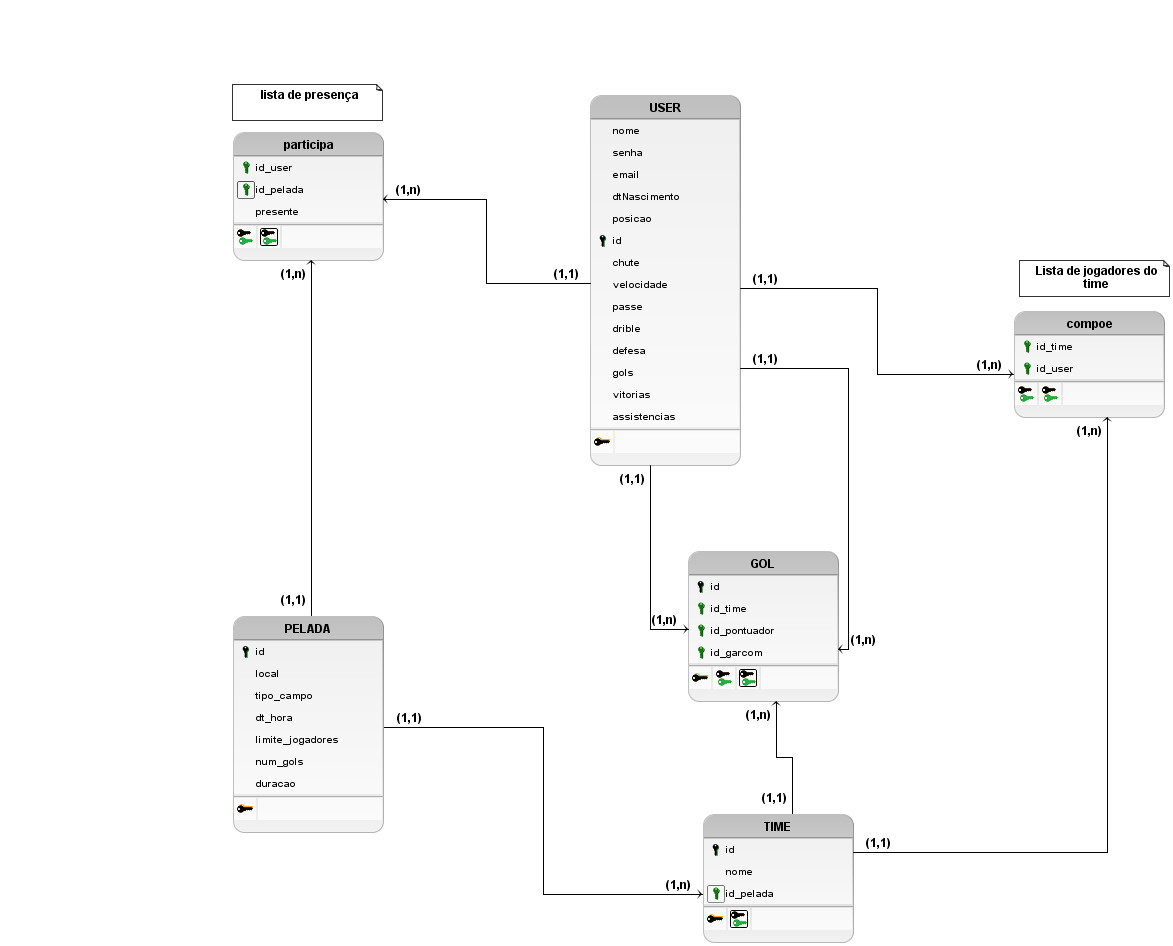Image resolution: width=1173 pixels, height=946 pixels.
Task: Click the key icon in USER table footer
Action: point(601,441)
